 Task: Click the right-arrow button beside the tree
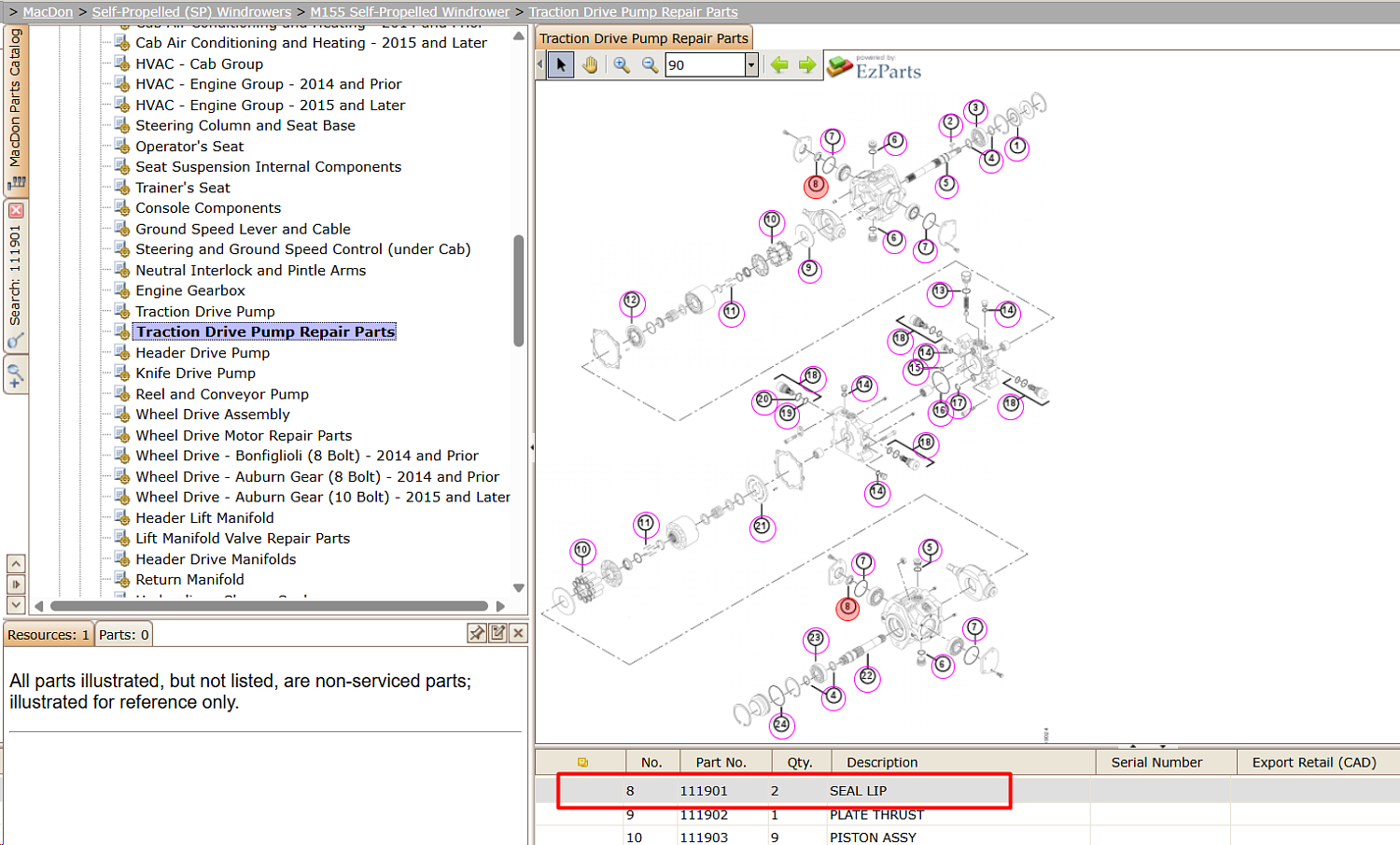(x=16, y=584)
